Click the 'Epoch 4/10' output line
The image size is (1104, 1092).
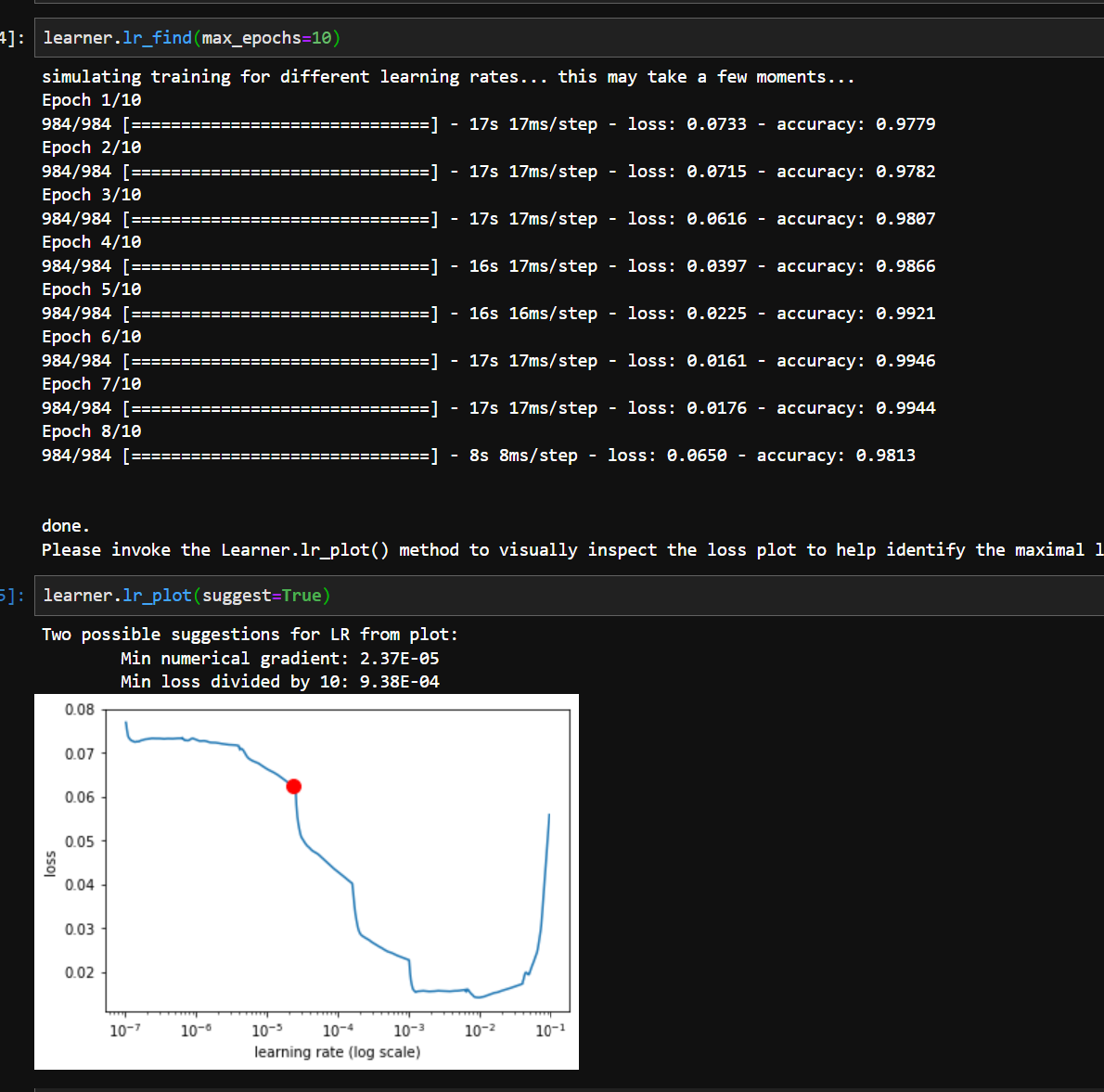92,241
